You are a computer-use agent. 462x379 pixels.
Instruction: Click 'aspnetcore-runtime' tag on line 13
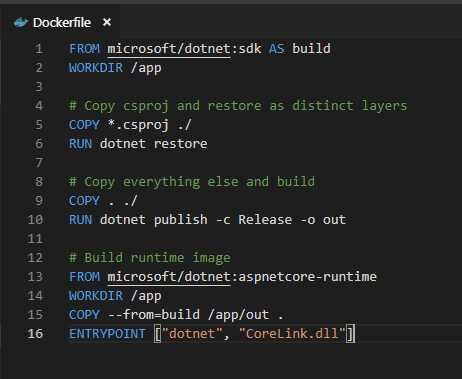307,277
